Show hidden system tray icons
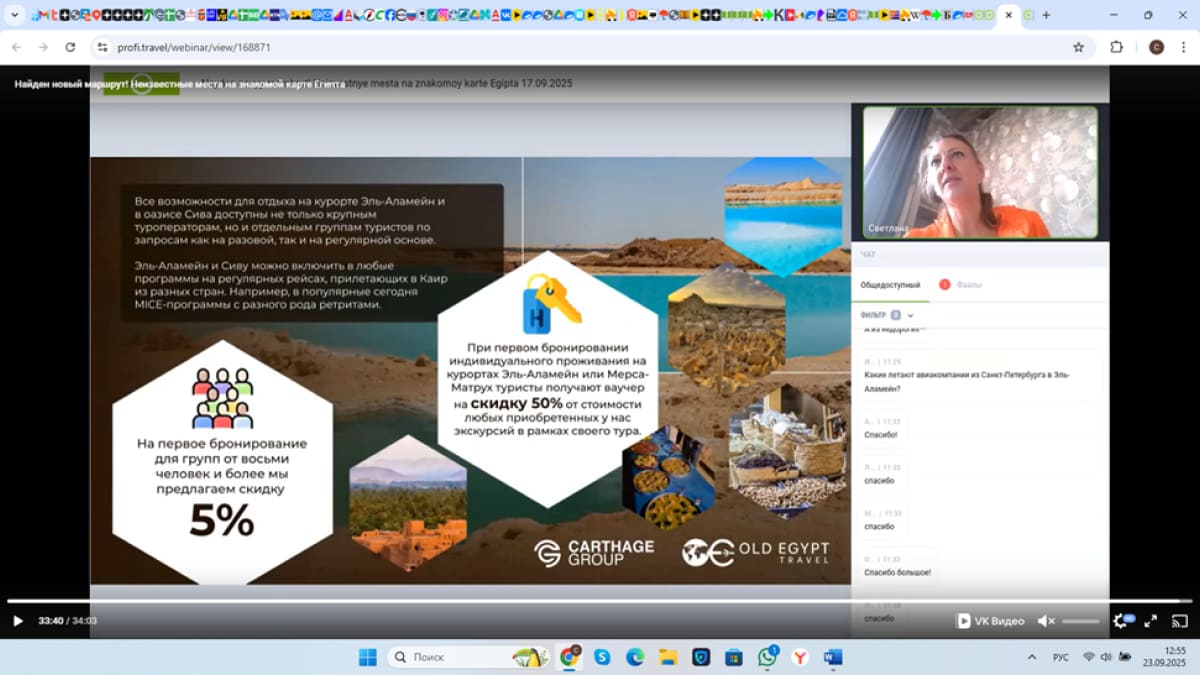Image resolution: width=1200 pixels, height=675 pixels. tap(1032, 657)
